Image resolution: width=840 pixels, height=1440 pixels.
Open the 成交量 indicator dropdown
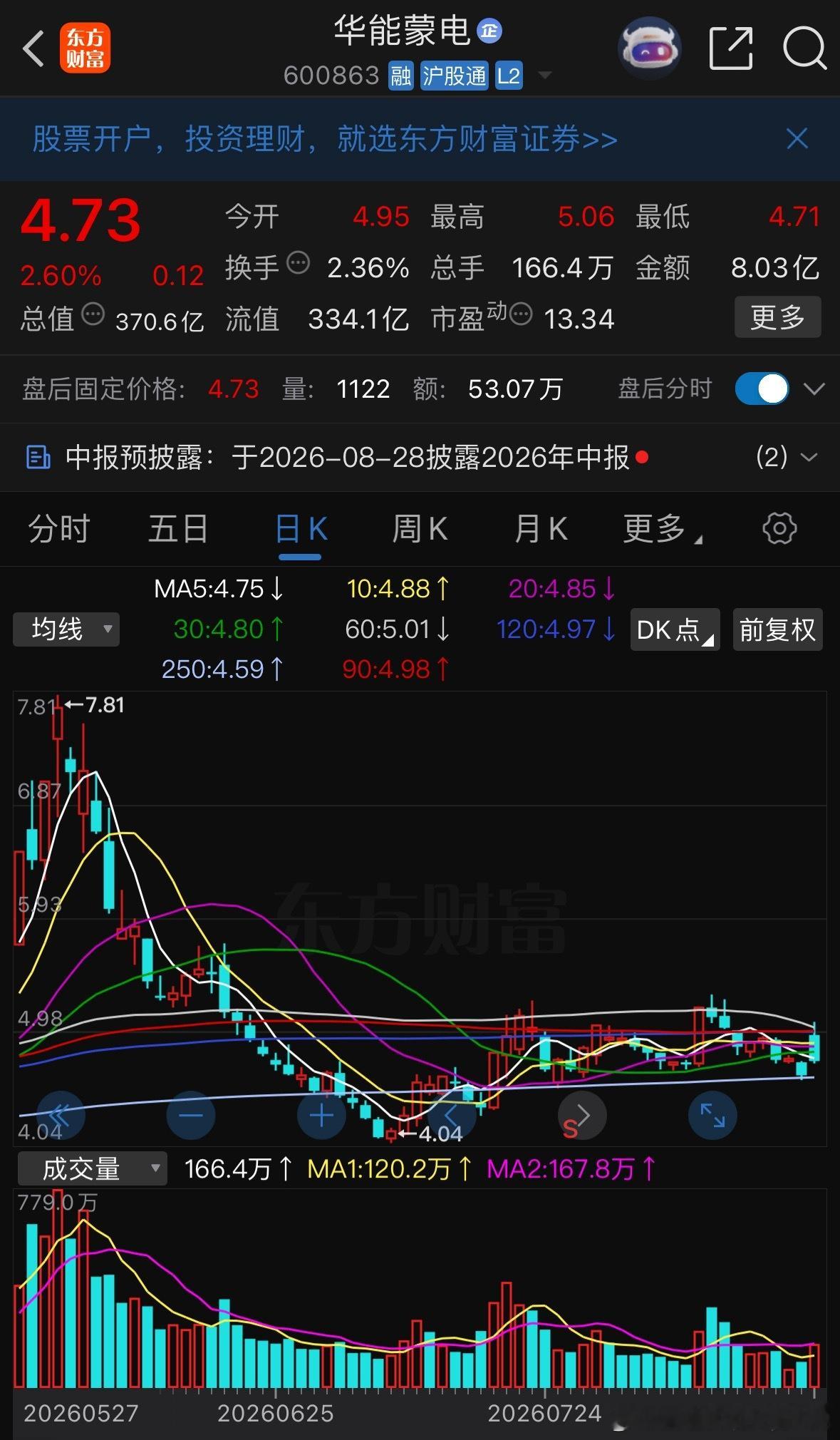click(92, 1168)
